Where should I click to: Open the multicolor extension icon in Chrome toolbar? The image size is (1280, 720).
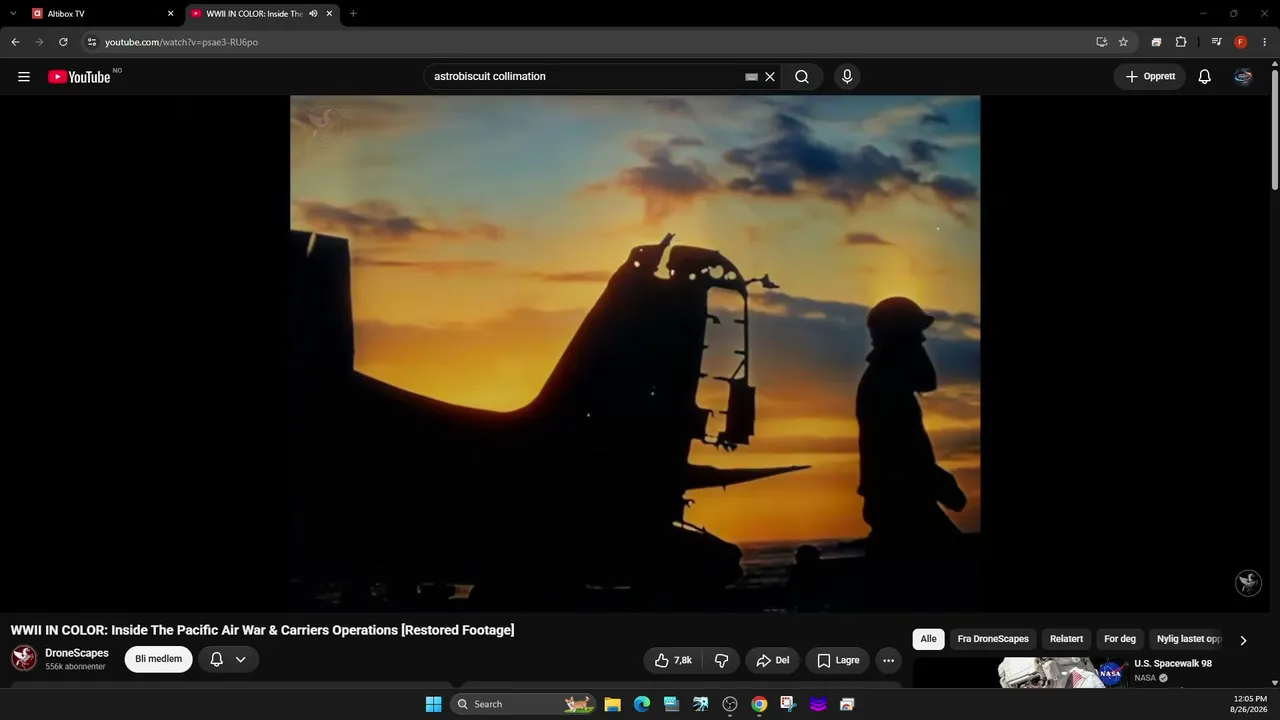pyautogui.click(x=1156, y=42)
